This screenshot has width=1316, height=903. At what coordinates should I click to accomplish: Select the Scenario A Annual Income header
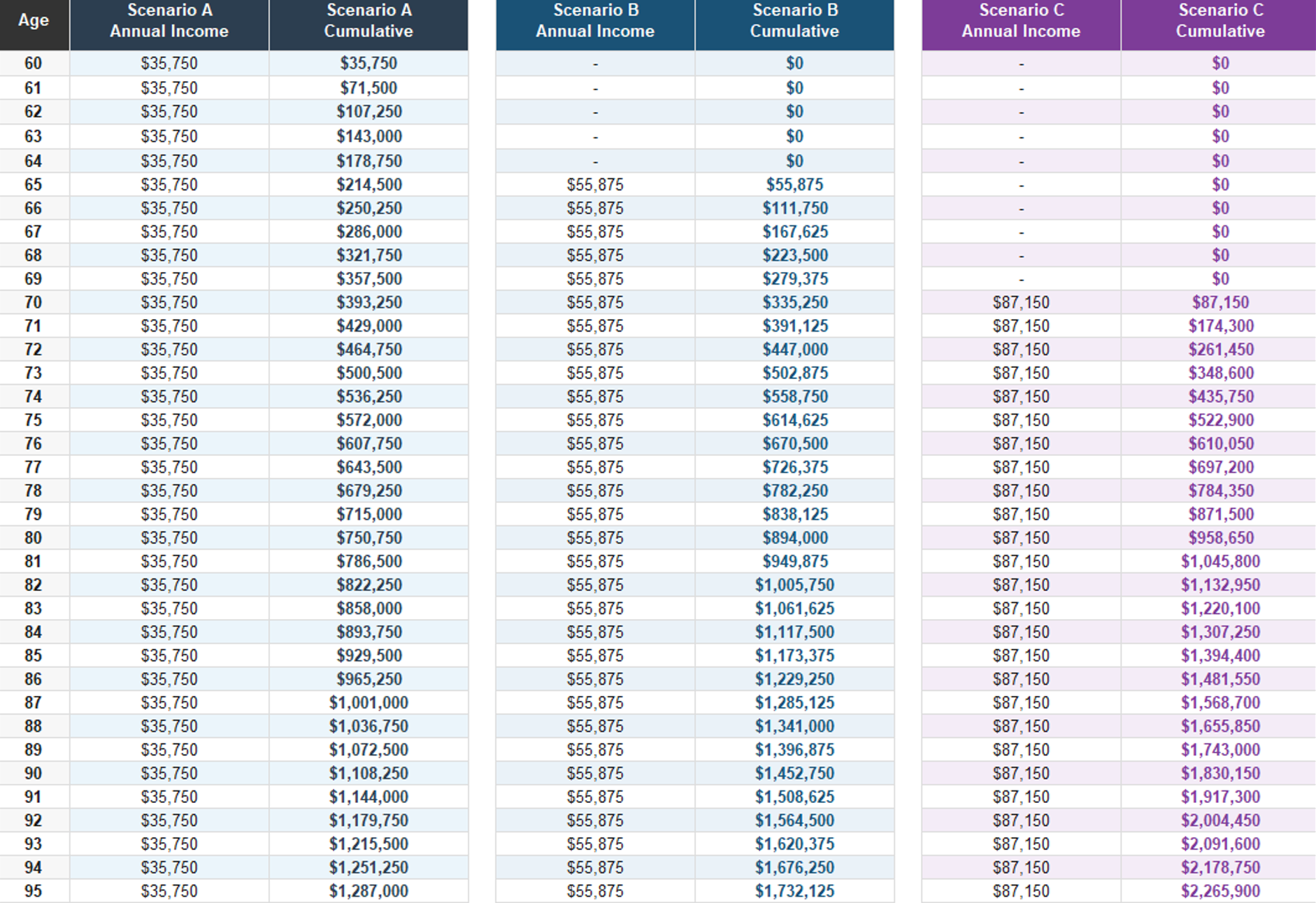click(169, 21)
